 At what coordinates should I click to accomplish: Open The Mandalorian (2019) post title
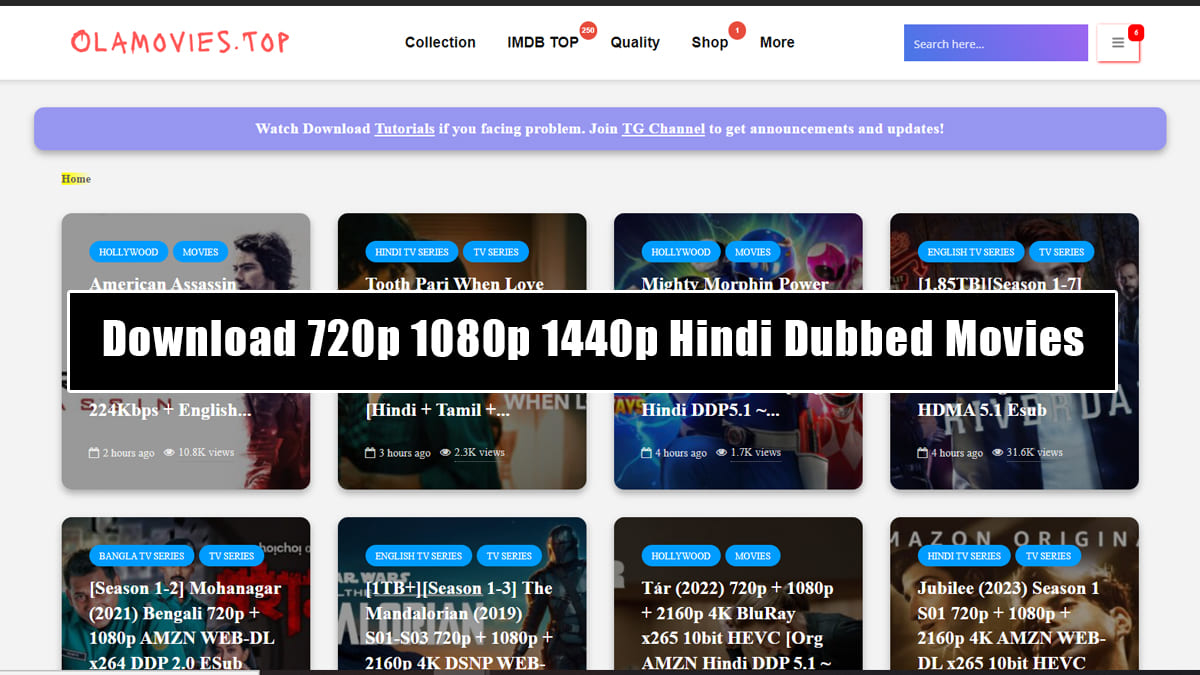click(459, 624)
